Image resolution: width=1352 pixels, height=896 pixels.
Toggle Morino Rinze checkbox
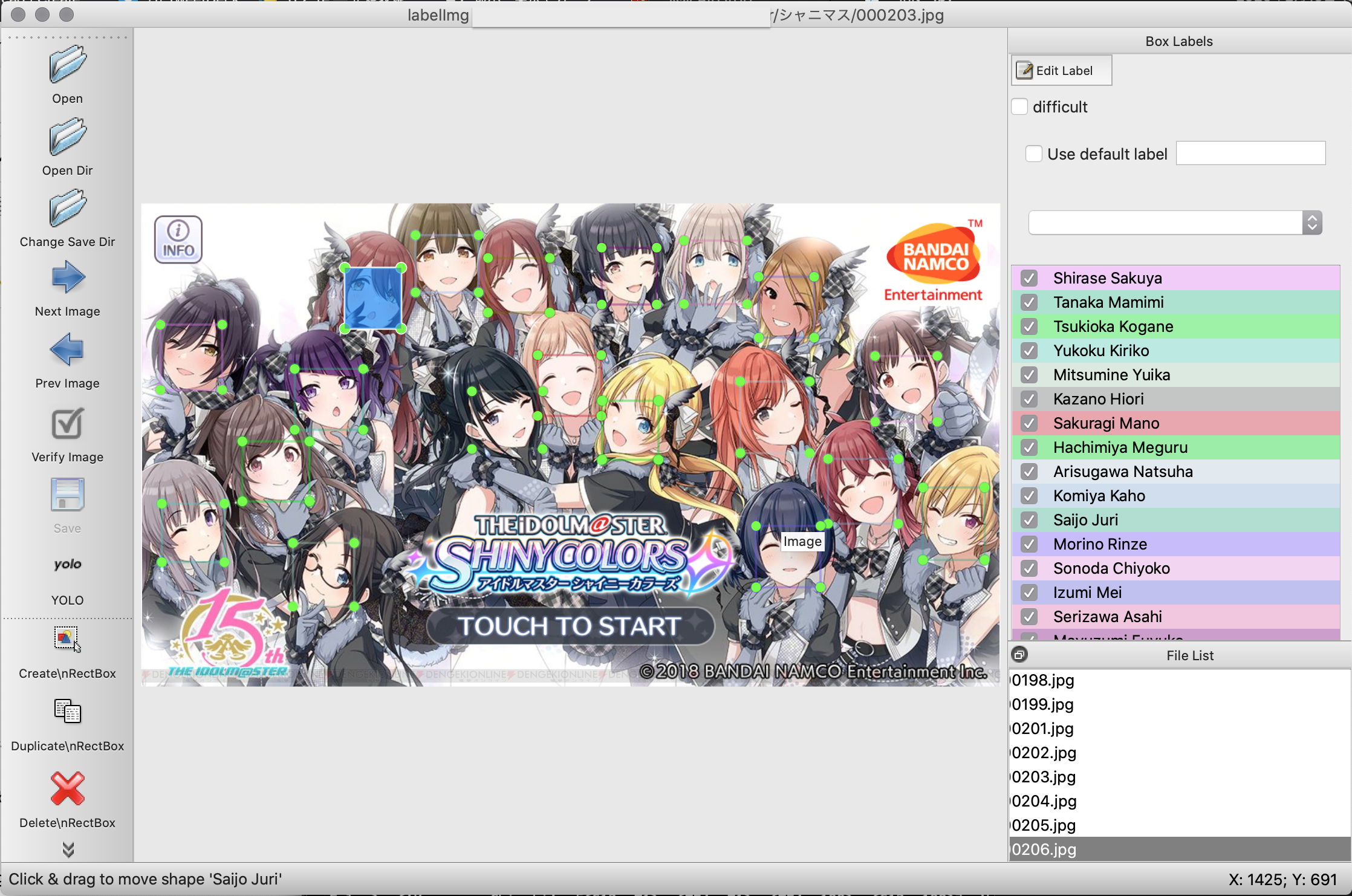pos(1029,544)
